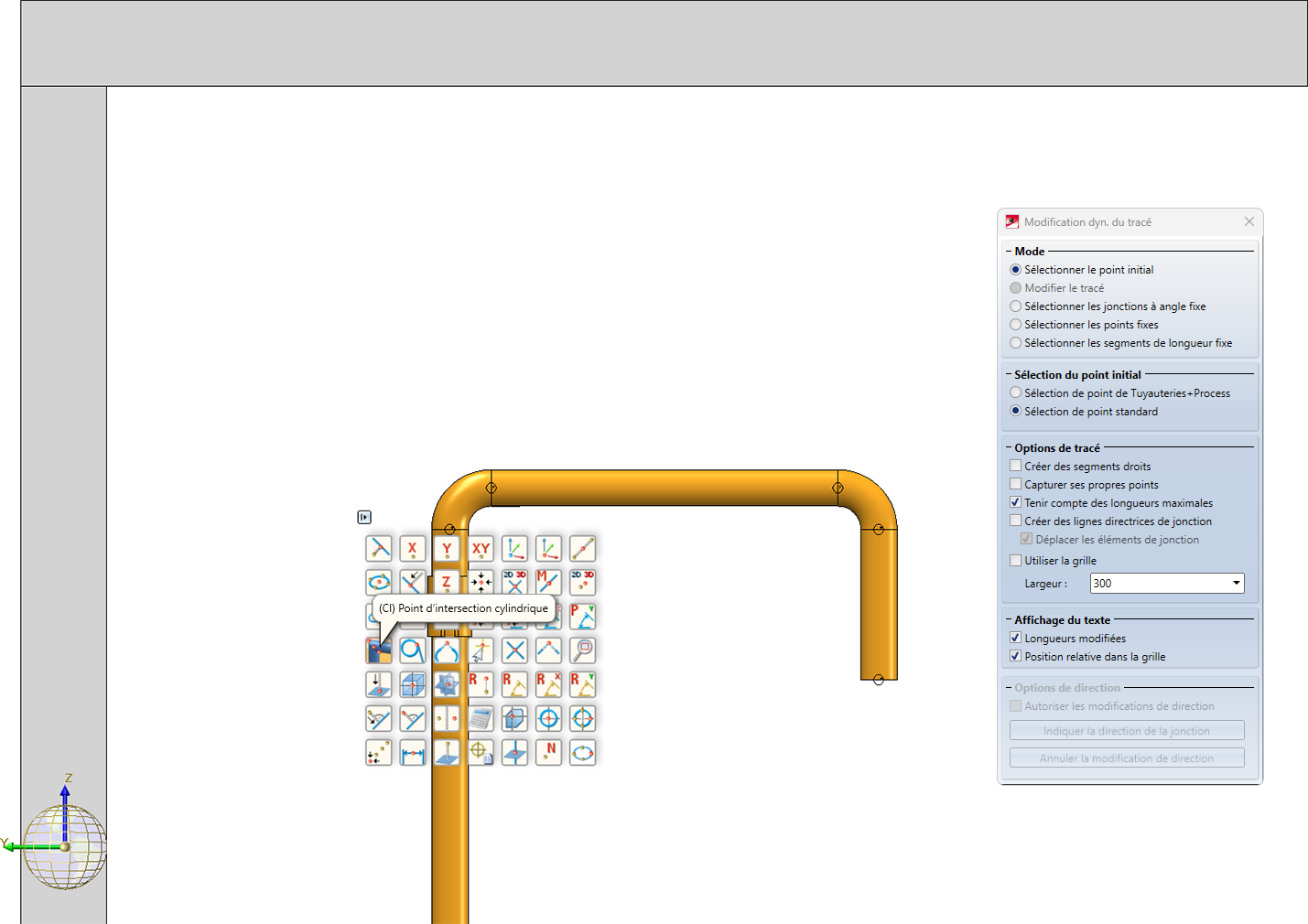Untick 'Longueurs modifiées' checkbox
Viewport: 1308px width, 924px height.
1015,638
